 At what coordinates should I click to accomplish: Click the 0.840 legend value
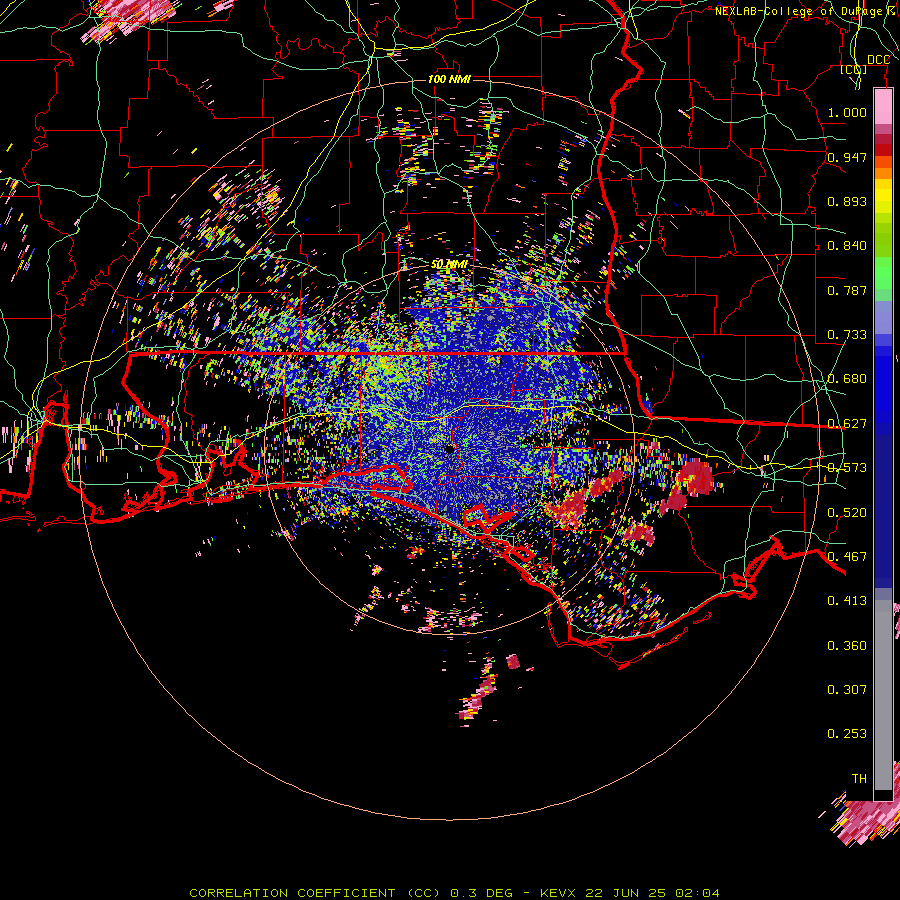(x=847, y=245)
